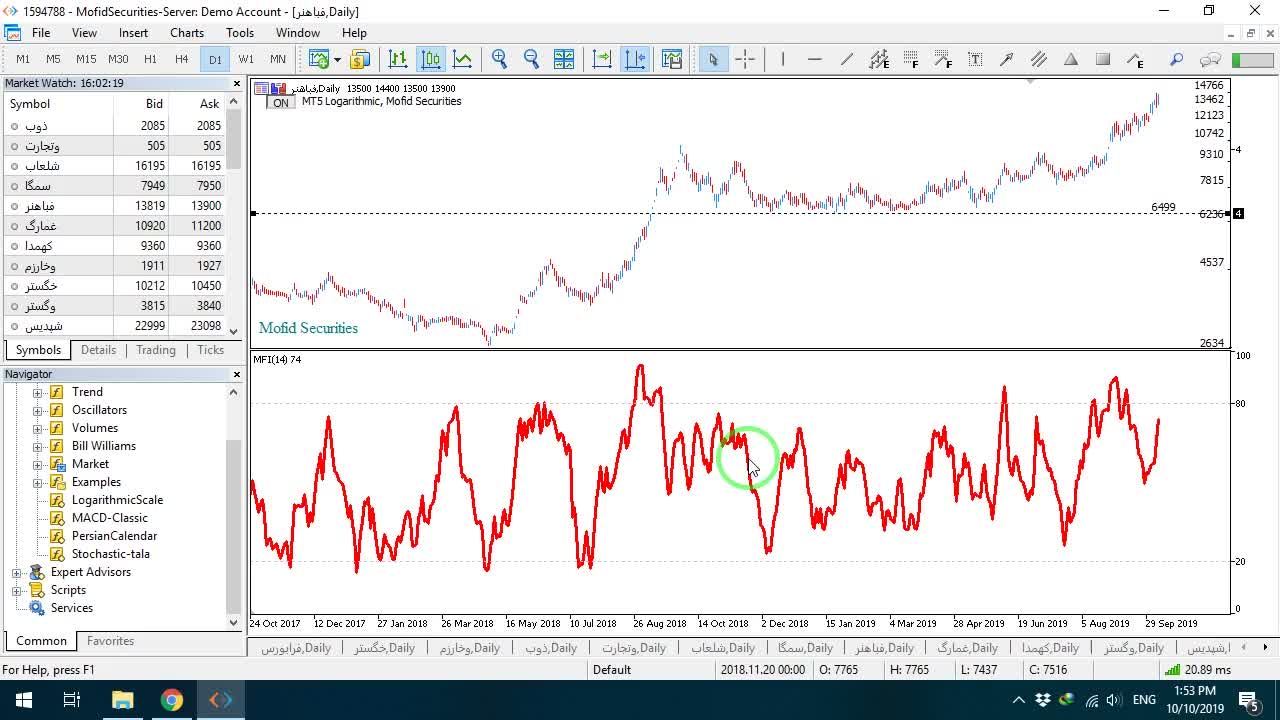Viewport: 1280px width, 720px height.
Task: Select the parallel lines drawing tool
Action: 1039,59
